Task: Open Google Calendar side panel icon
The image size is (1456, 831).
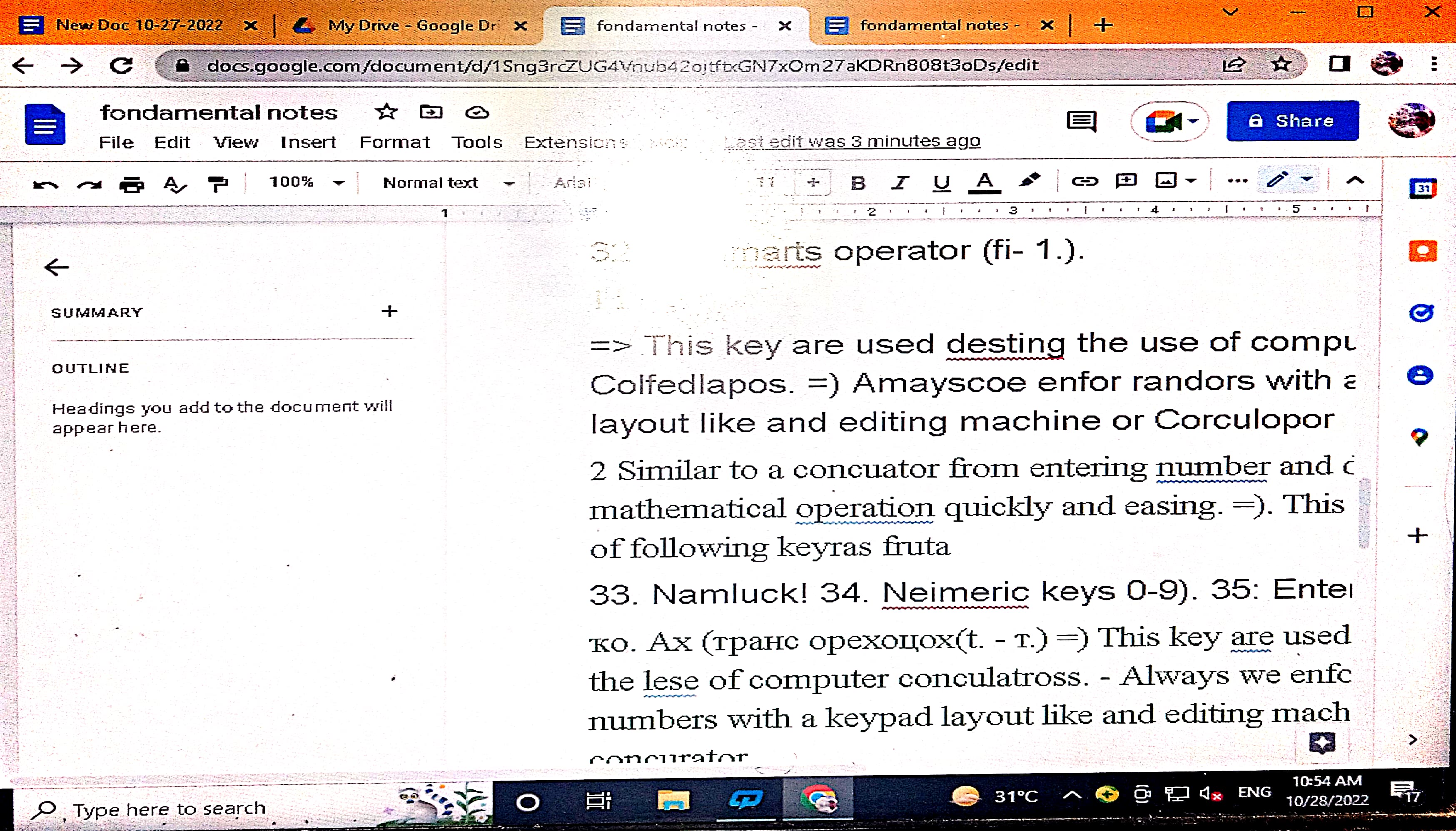Action: (1422, 188)
